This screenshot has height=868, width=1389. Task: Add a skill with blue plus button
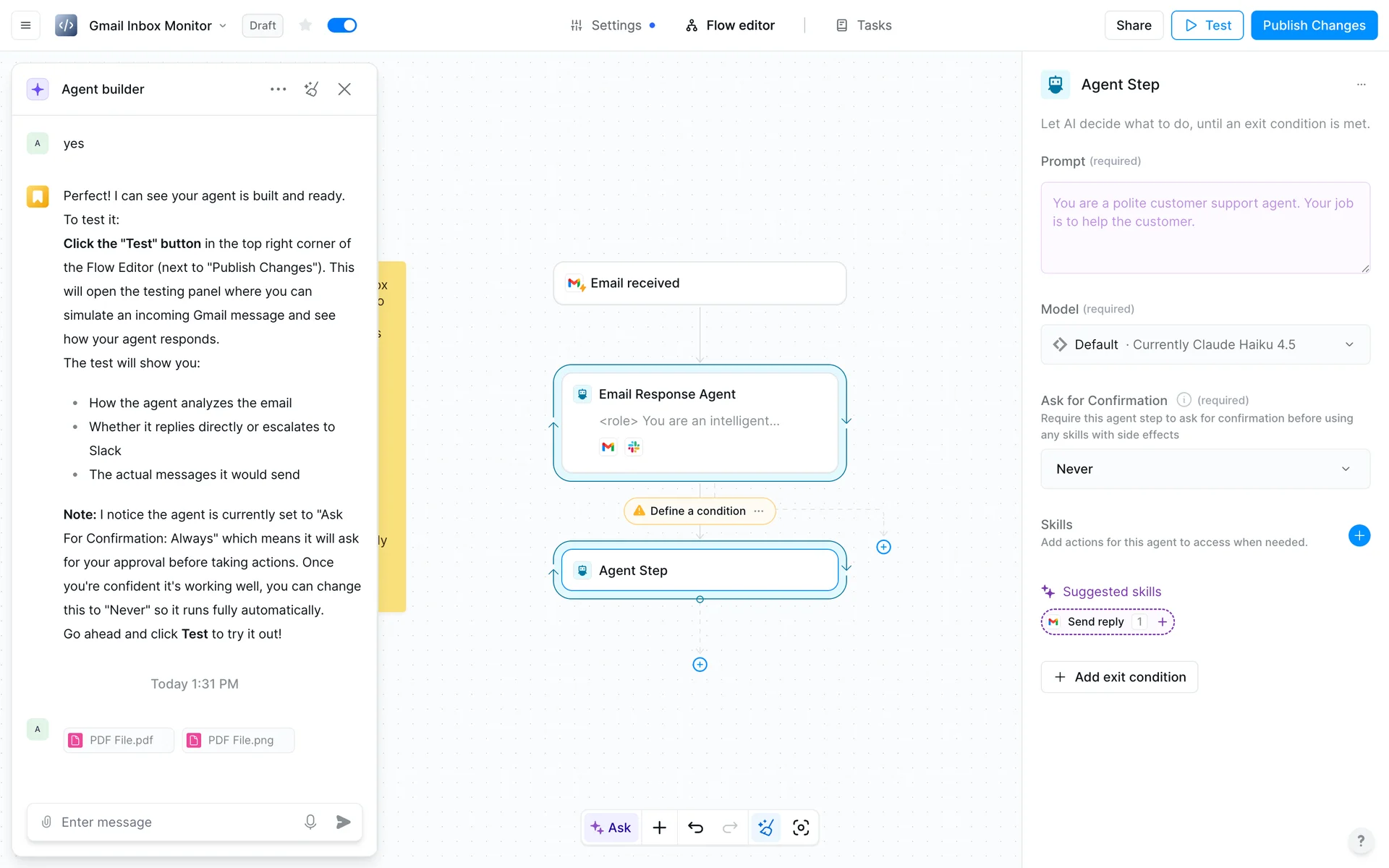coord(1359,535)
